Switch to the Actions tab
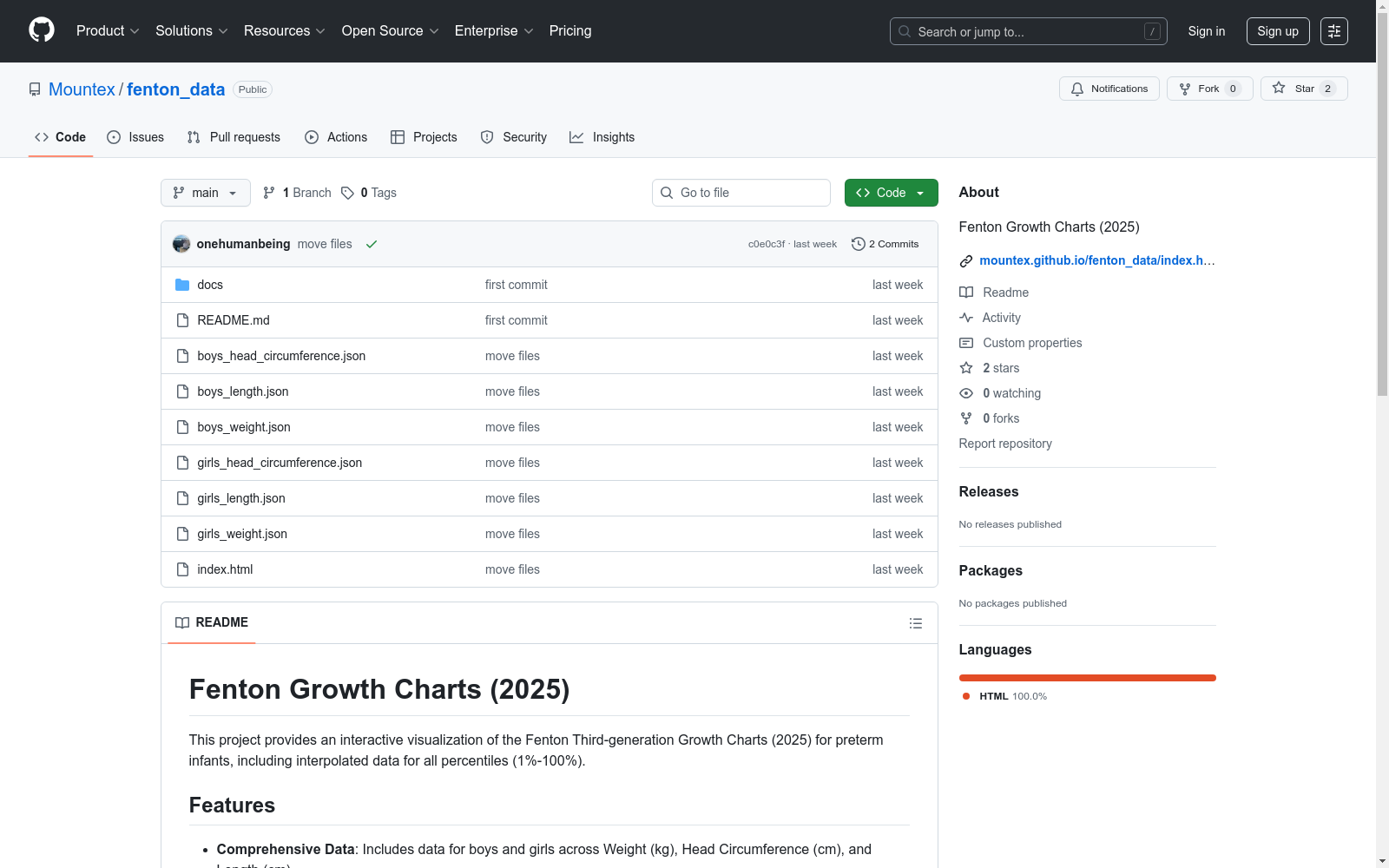Viewport: 1389px width, 868px height. [336, 137]
